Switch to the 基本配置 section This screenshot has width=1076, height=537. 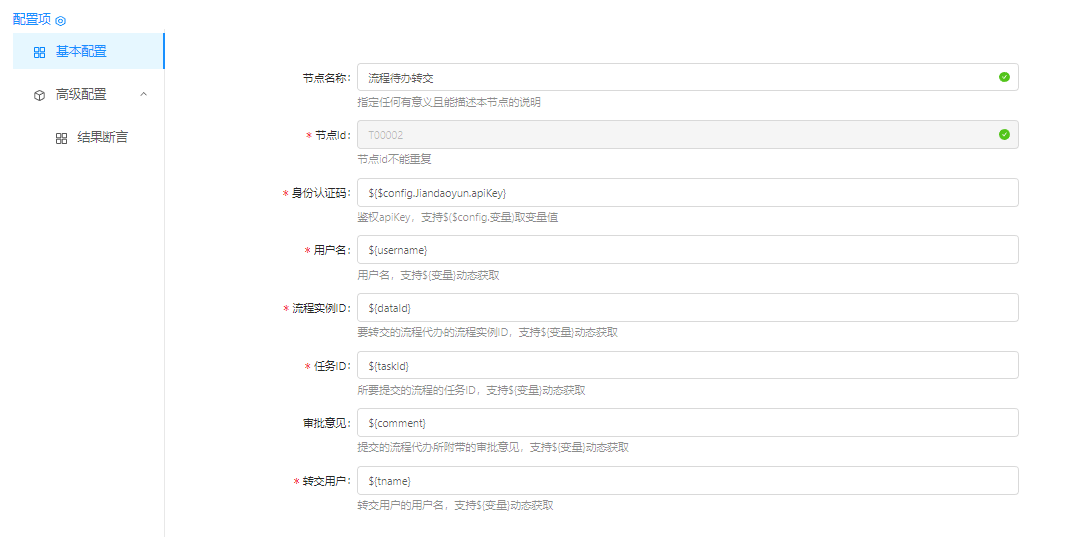coord(81,52)
